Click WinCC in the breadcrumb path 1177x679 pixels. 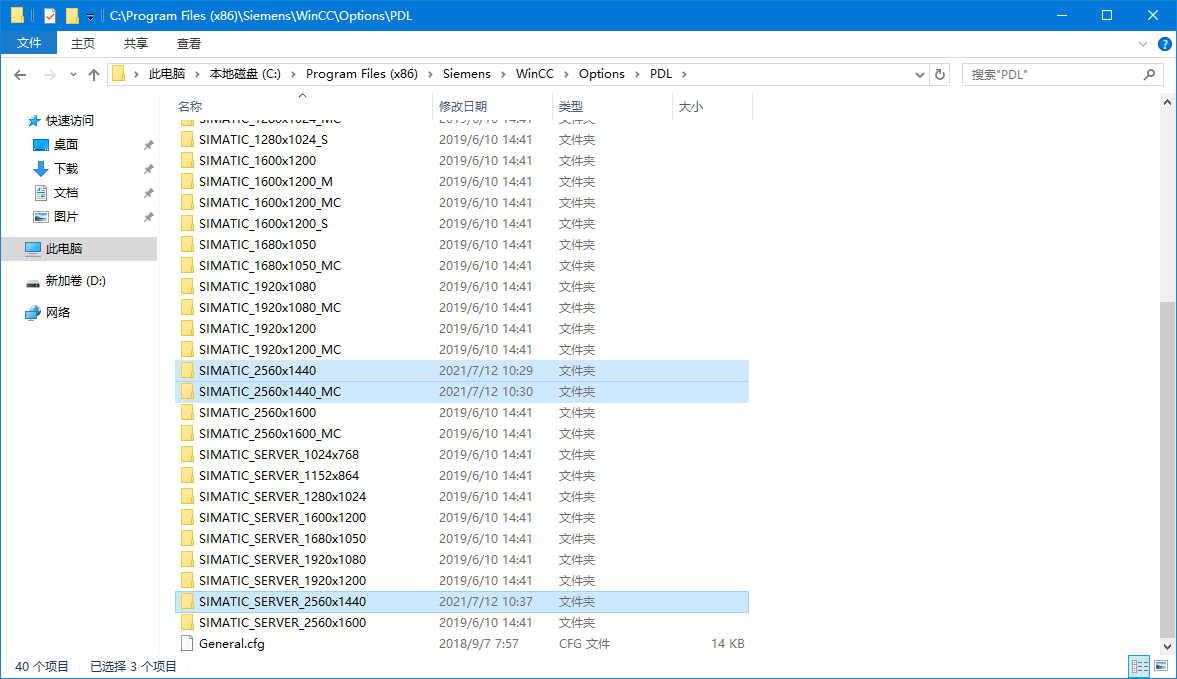(x=534, y=74)
